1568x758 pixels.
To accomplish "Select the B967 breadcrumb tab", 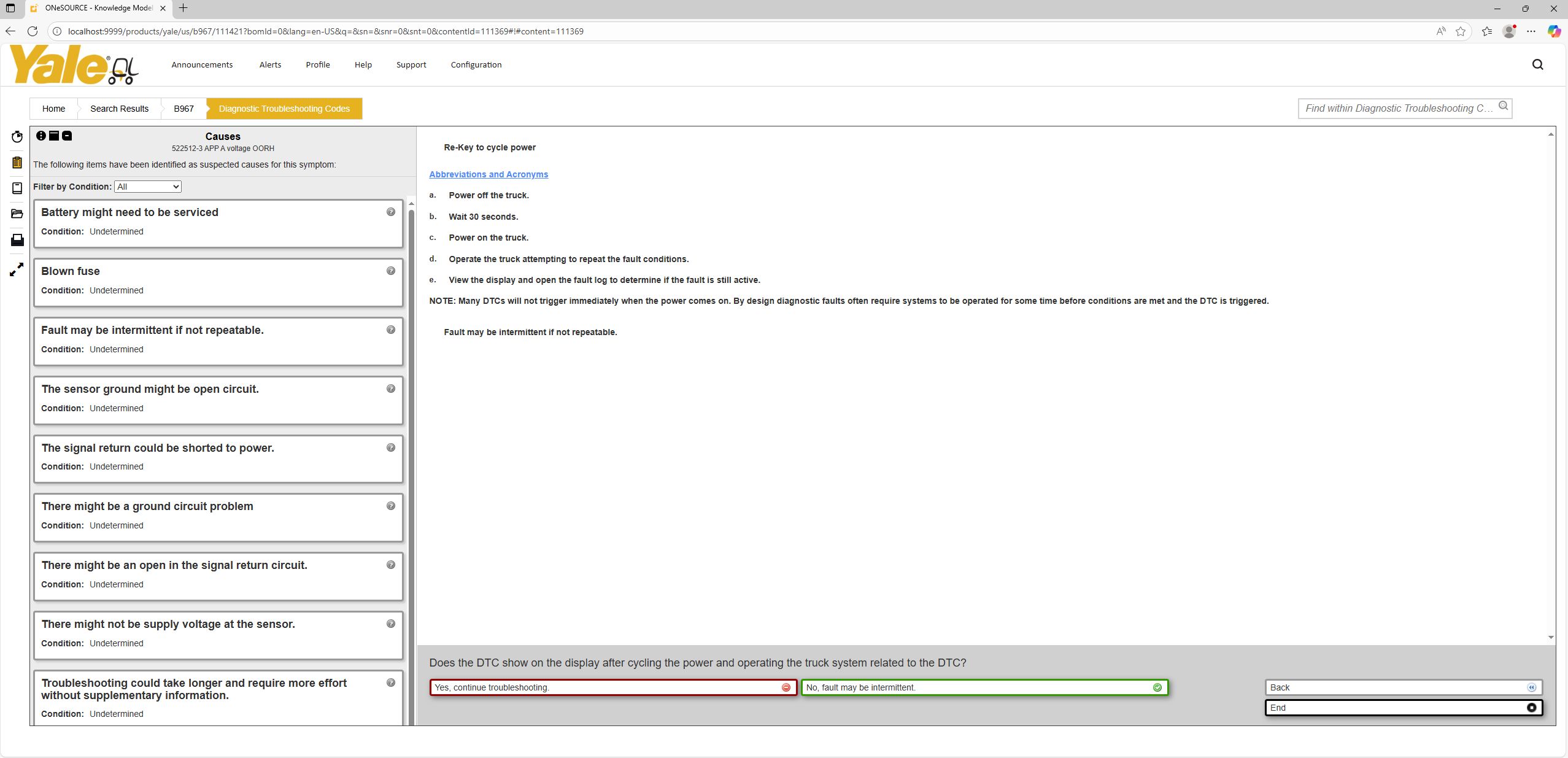I will click(x=183, y=109).
